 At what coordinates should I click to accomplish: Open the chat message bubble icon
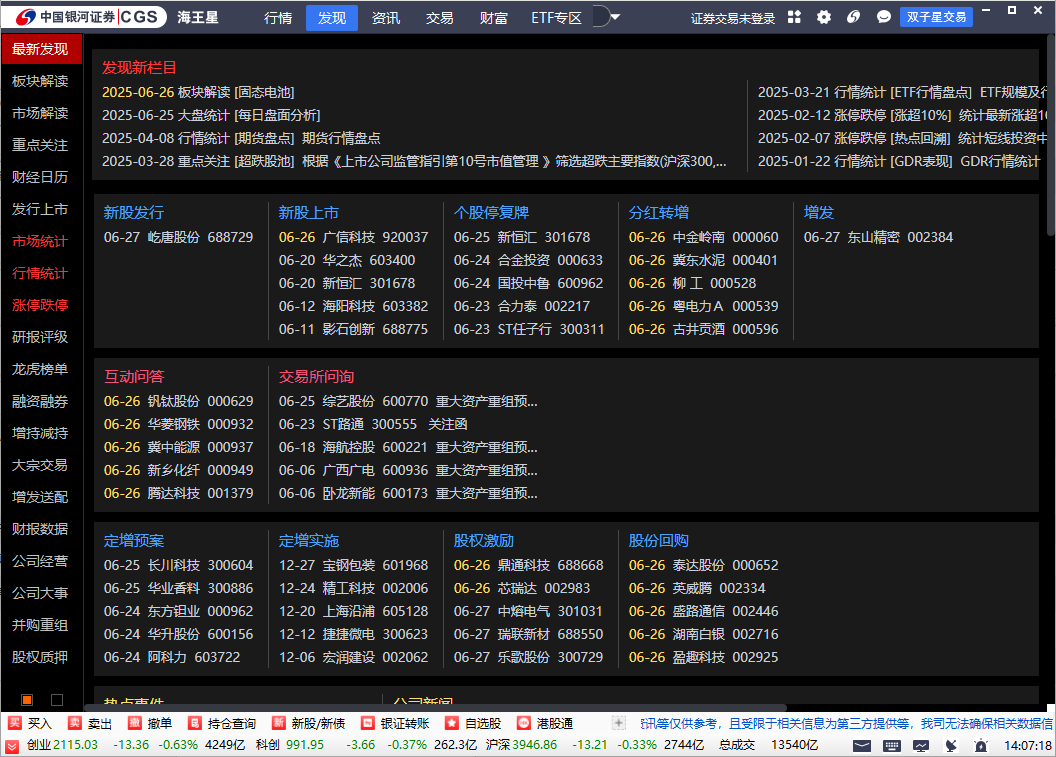(x=884, y=17)
